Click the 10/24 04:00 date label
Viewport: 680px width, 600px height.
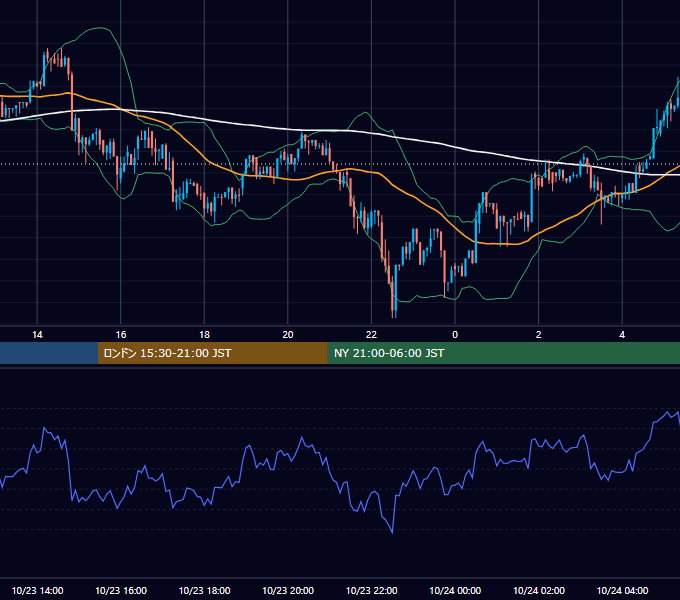coord(622,590)
